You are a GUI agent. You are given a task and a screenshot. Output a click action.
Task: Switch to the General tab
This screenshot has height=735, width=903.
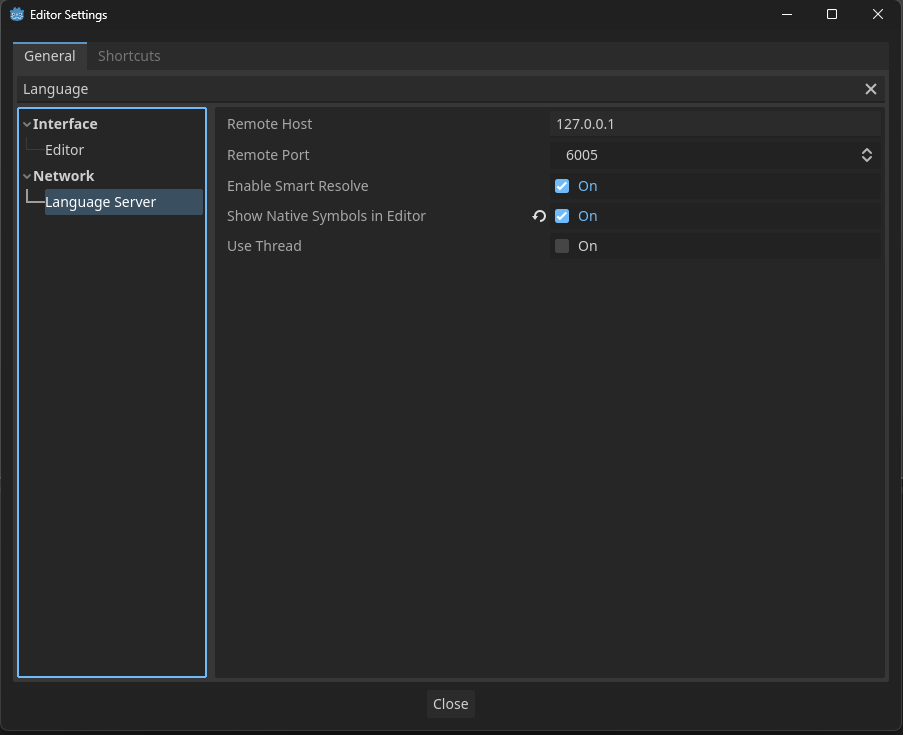[50, 56]
